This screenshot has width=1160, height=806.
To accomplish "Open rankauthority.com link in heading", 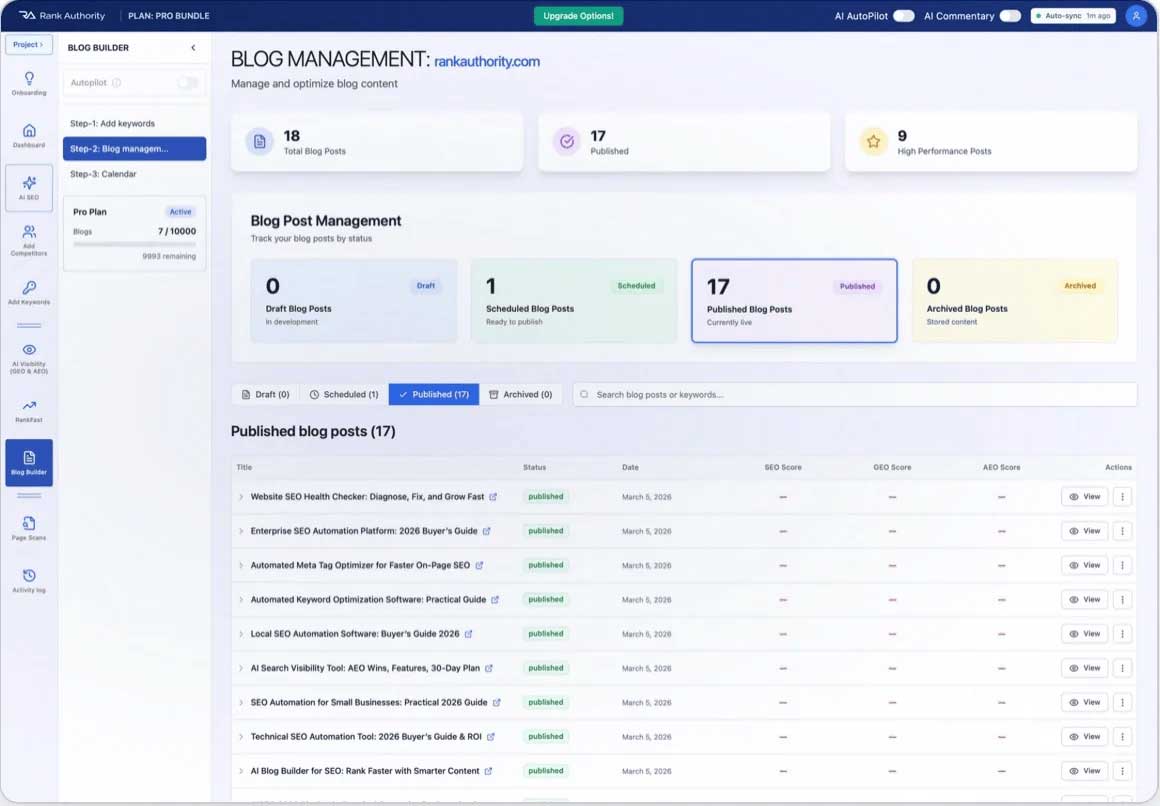I will pos(487,61).
